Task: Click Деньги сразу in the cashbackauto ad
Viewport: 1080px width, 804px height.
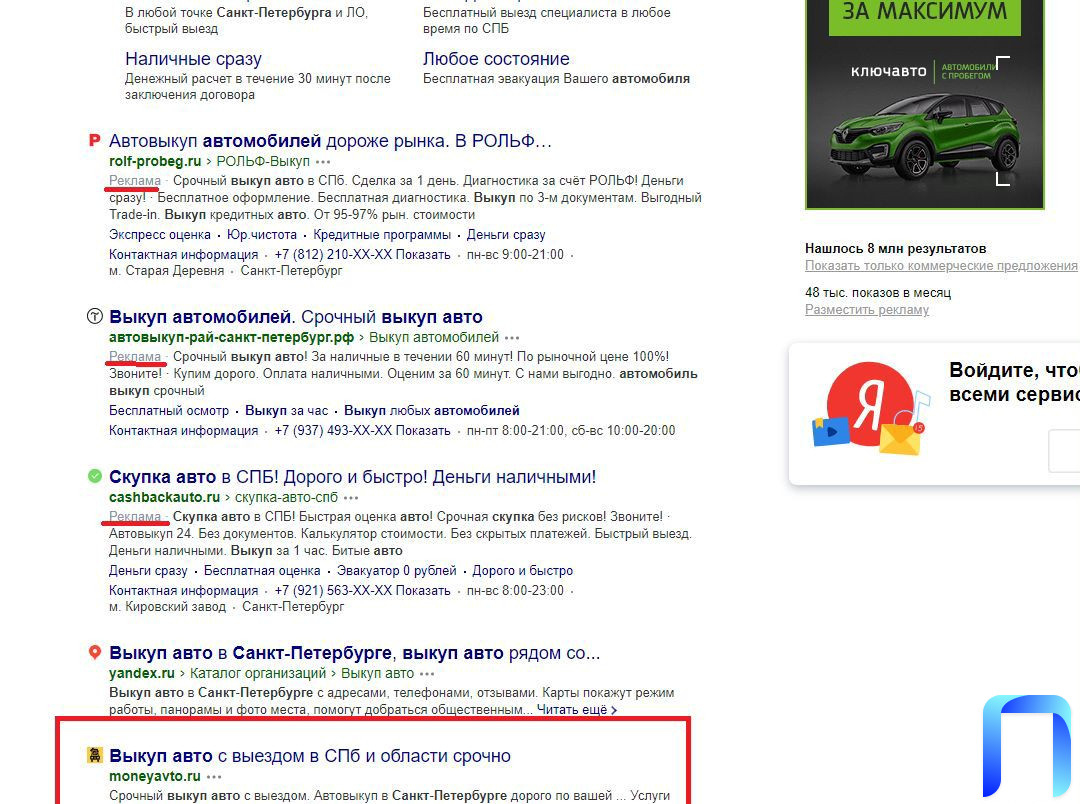Action: pos(148,571)
